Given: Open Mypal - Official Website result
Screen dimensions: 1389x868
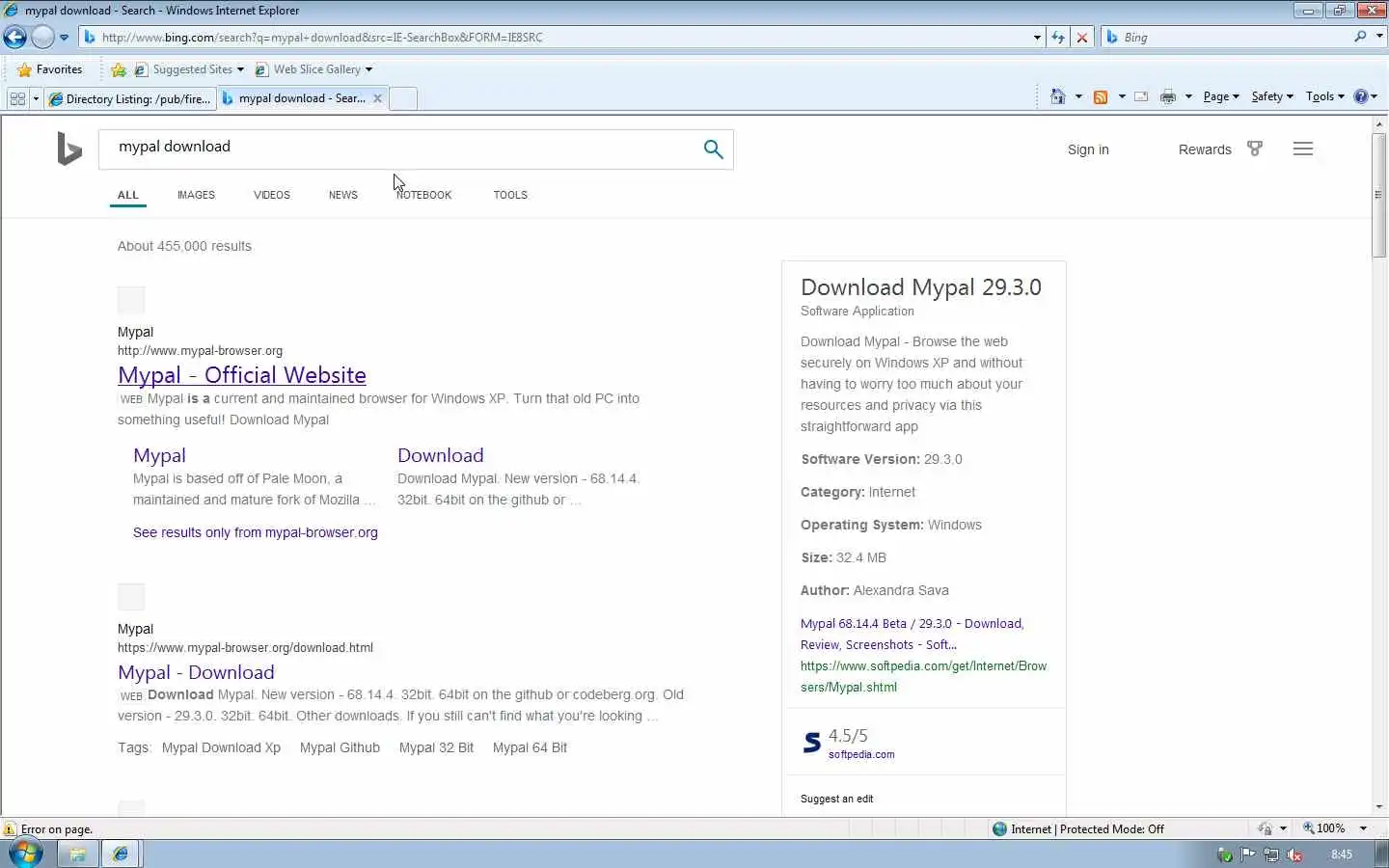Looking at the screenshot, I should [x=242, y=375].
